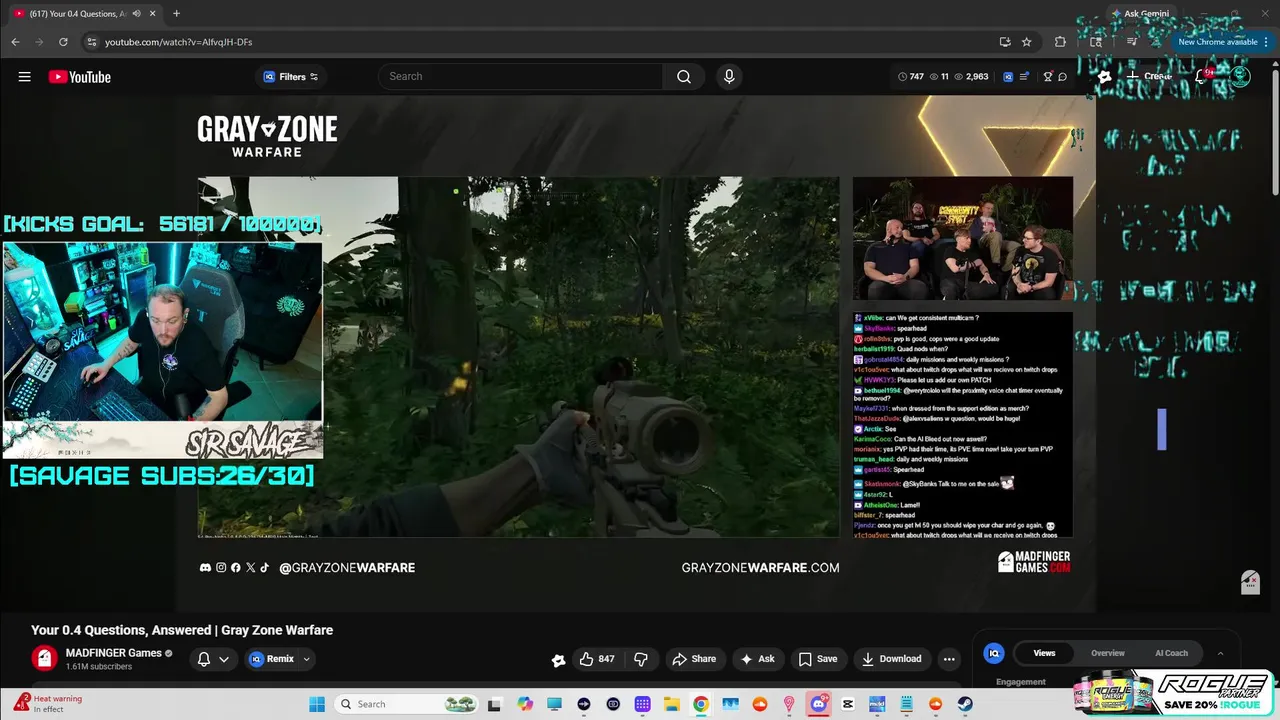Go to YouTube home via logo
This screenshot has width=1280, height=720.
click(x=79, y=77)
